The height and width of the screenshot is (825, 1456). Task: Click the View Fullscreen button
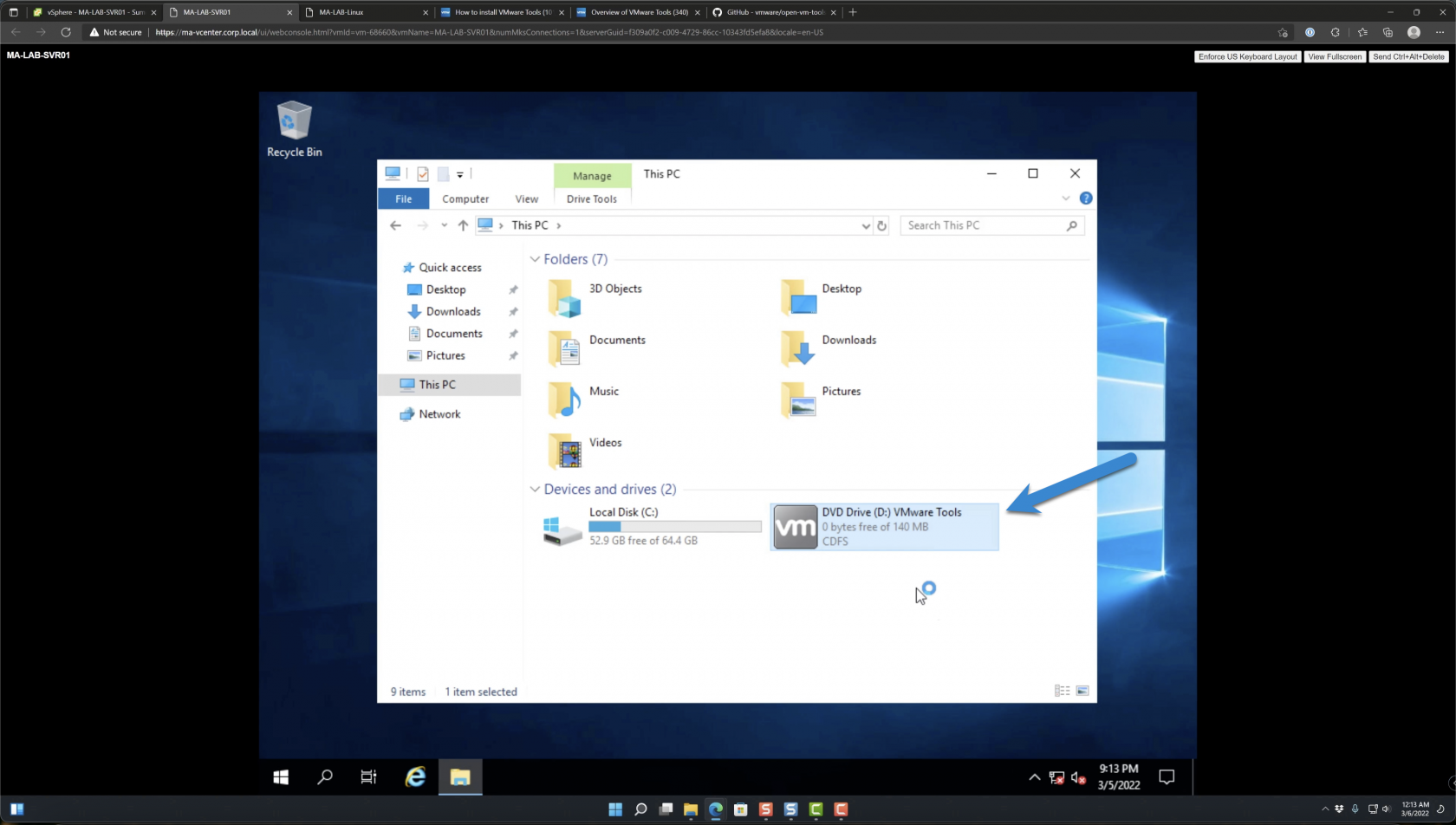[x=1335, y=56]
